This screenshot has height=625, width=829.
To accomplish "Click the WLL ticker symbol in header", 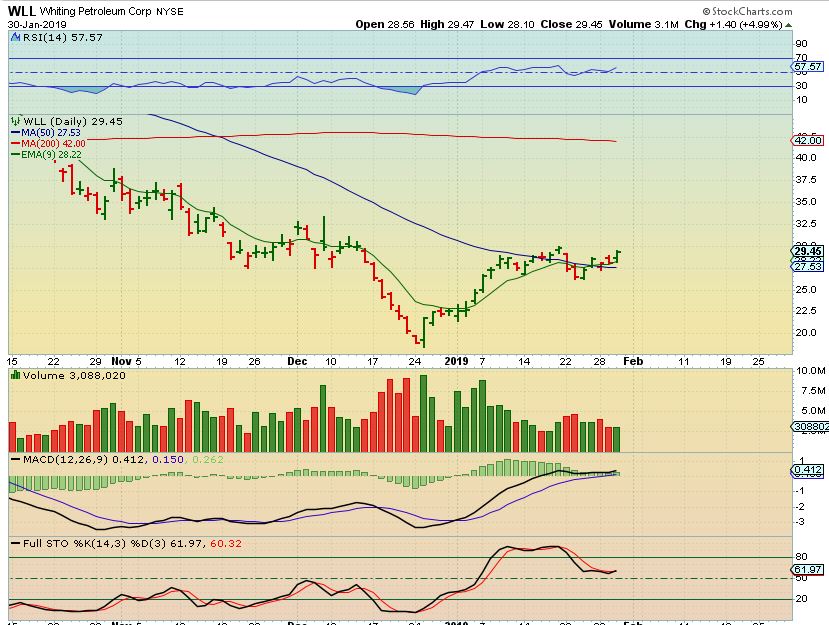I will [21, 11].
